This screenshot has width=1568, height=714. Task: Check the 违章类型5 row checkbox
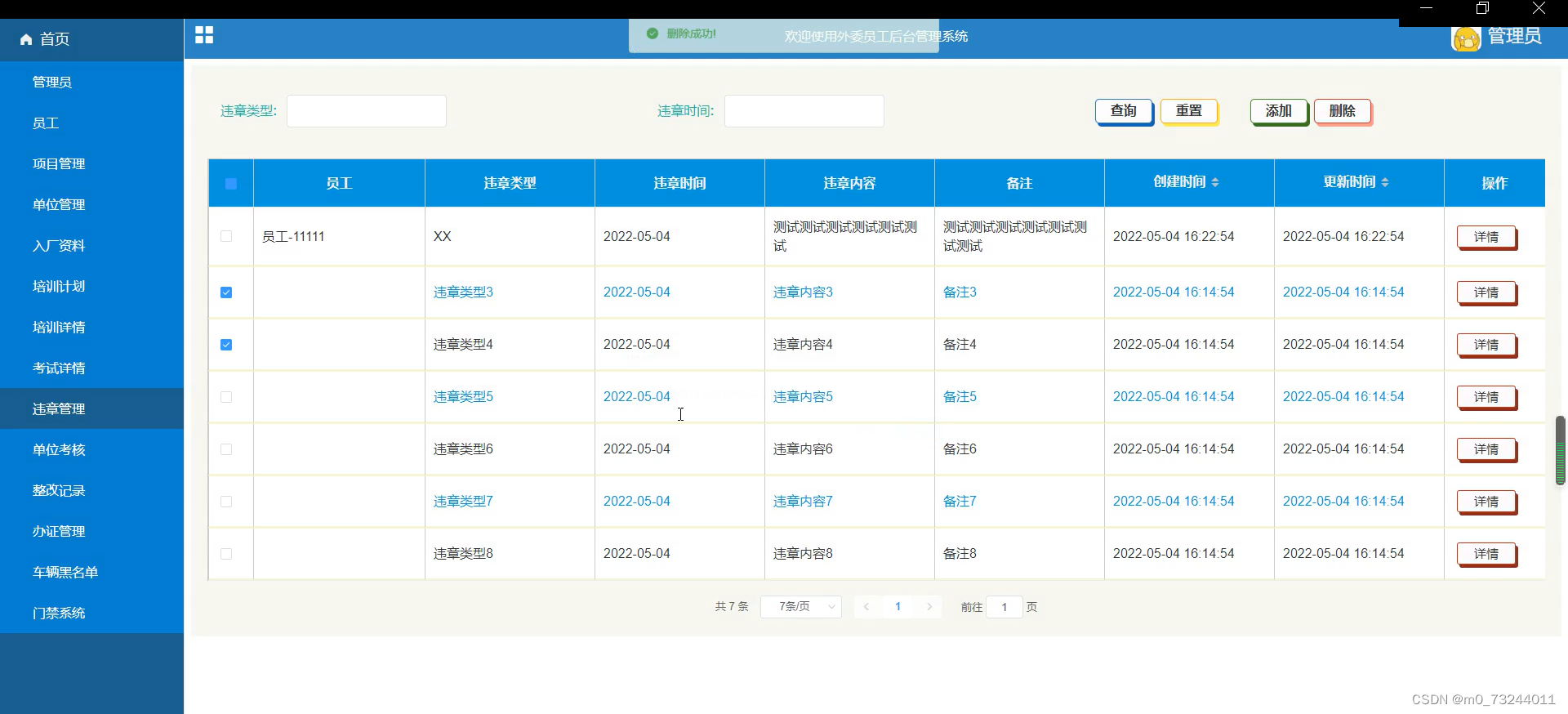coord(226,397)
